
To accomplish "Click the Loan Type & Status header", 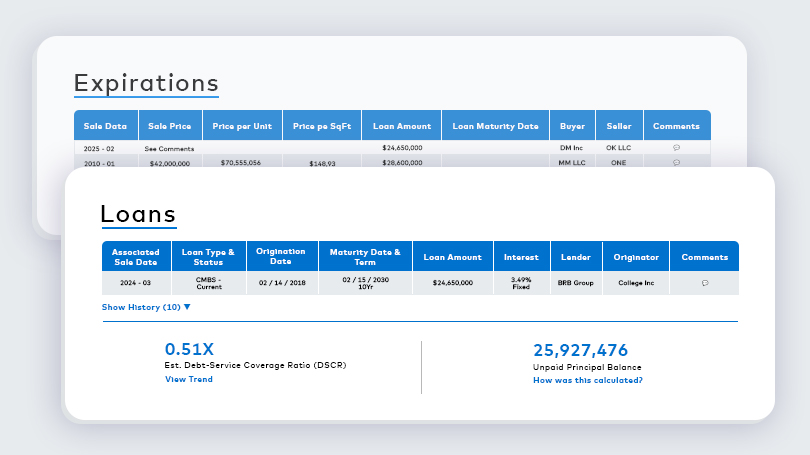I will (x=209, y=256).
